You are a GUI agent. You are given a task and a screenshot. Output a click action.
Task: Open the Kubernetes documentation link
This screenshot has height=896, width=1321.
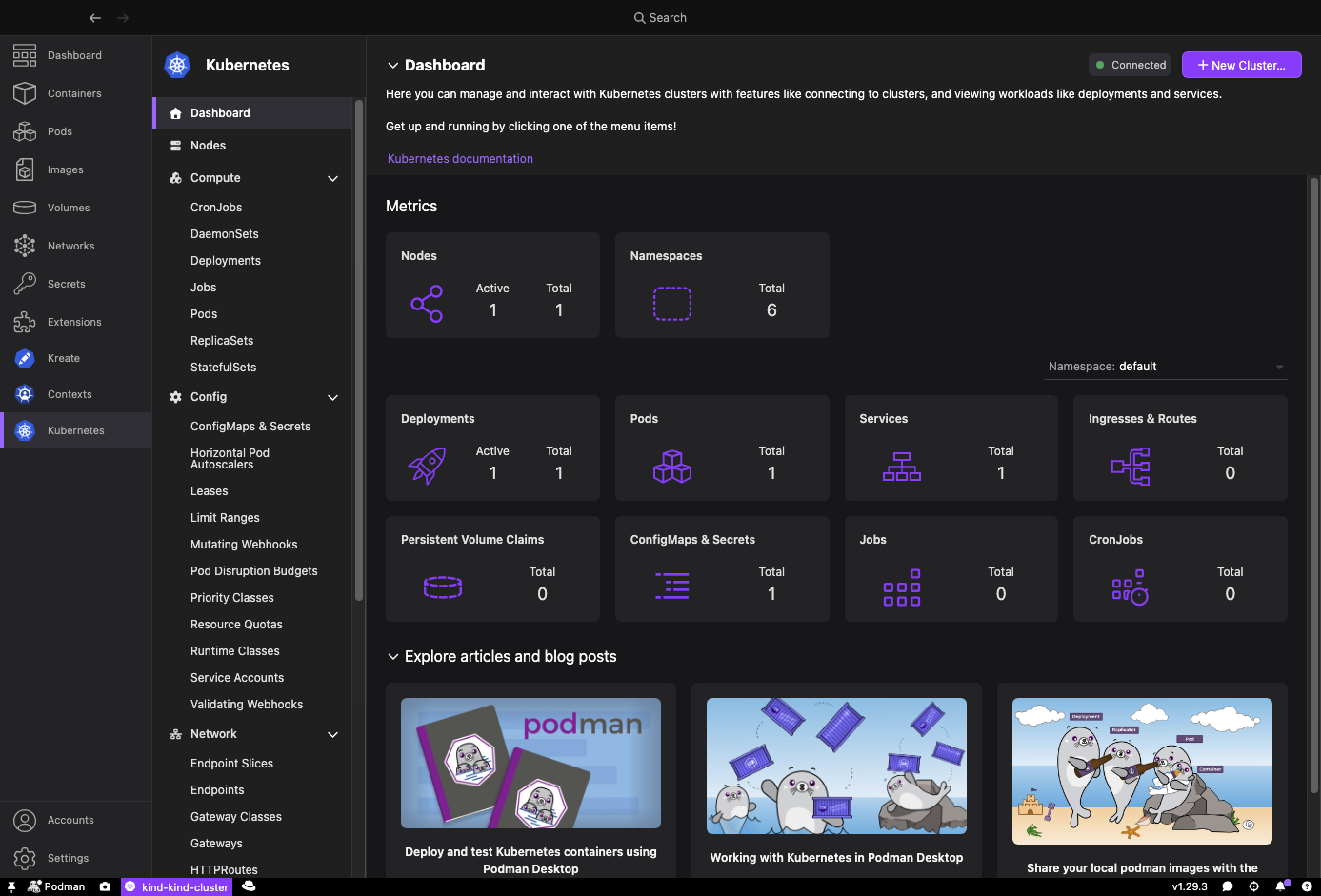460,159
